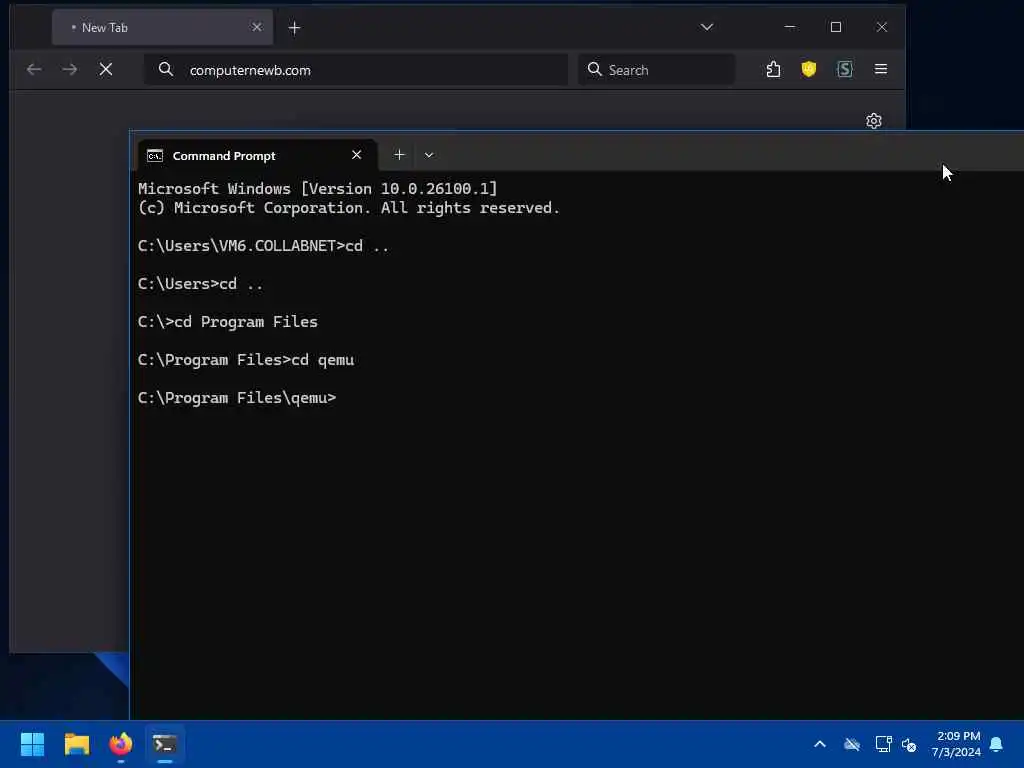Screen dimensions: 1024x768
Task: Close the New Tab tab in Firefox
Action: tap(257, 27)
